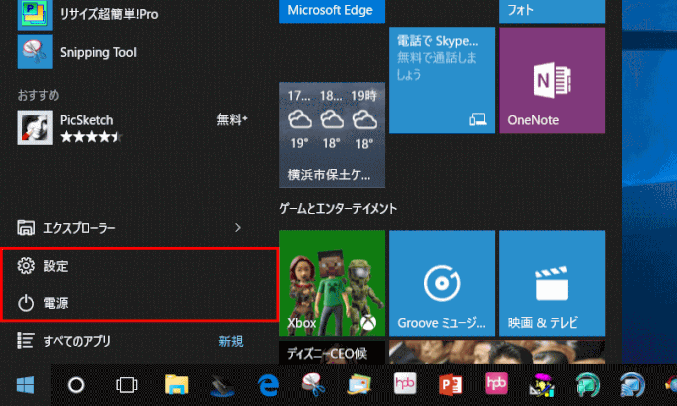Click the ゲームとエンターテイメント group heading
Screen dimensions: 677x406
338,209
